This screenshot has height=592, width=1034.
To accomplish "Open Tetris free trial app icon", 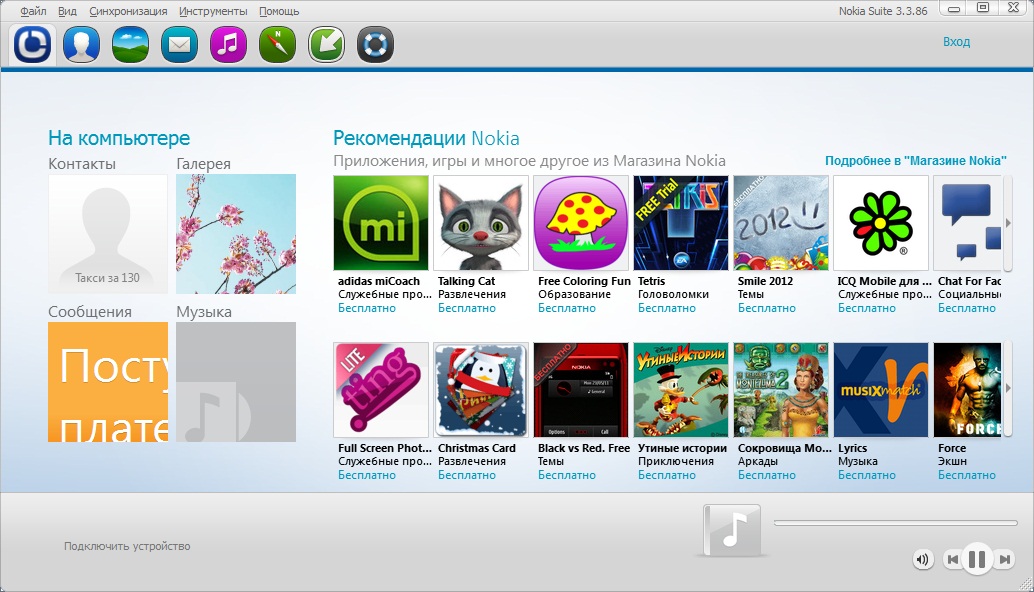I will [x=681, y=223].
